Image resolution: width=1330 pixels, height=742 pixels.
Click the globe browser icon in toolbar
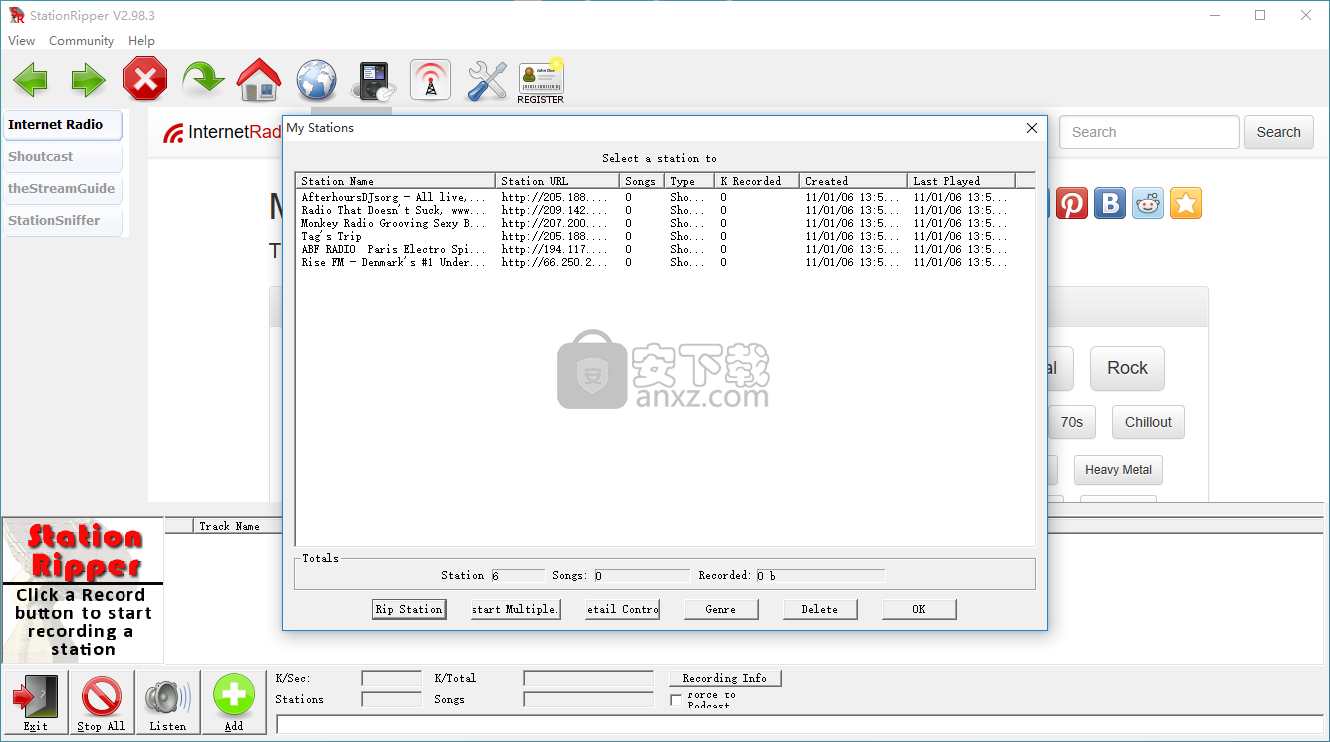point(316,80)
